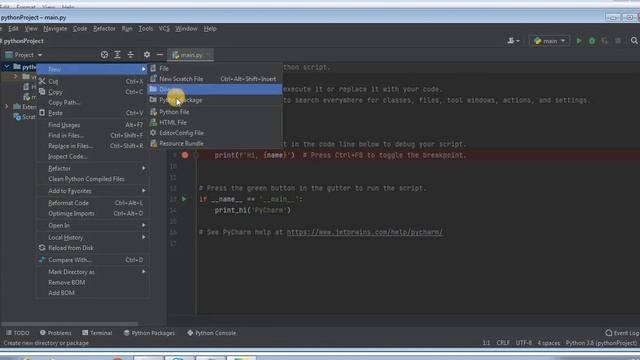Image resolution: width=640 pixels, height=360 pixels.
Task: Select New Scratch File entry
Action: tap(215, 79)
